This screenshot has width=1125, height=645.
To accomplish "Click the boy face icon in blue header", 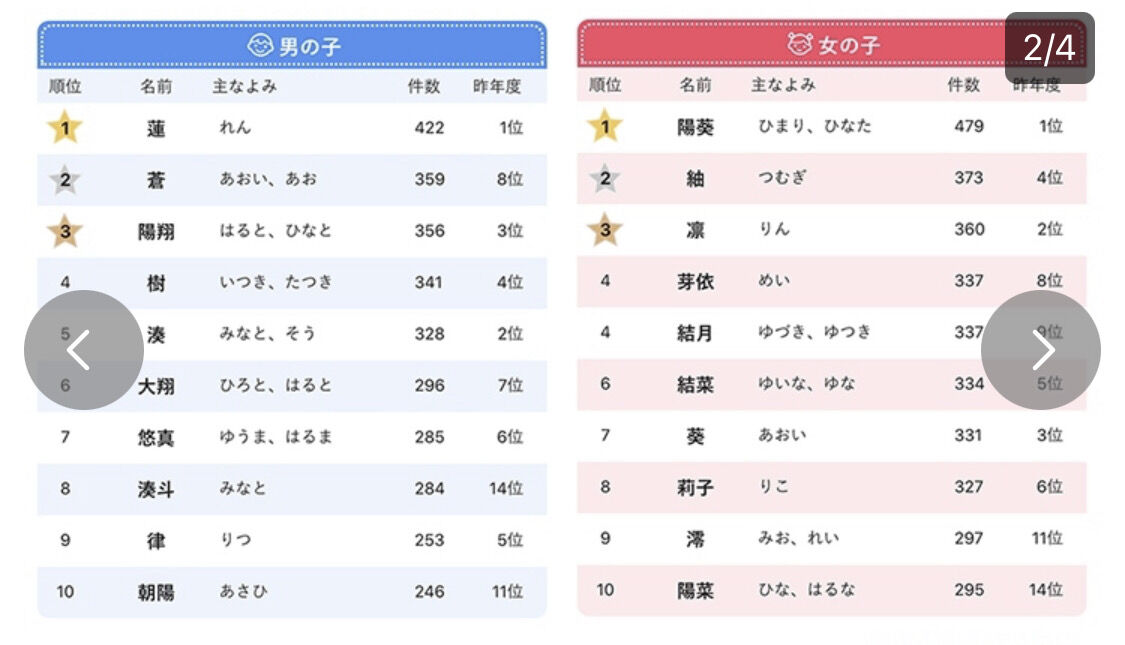I will (x=260, y=45).
